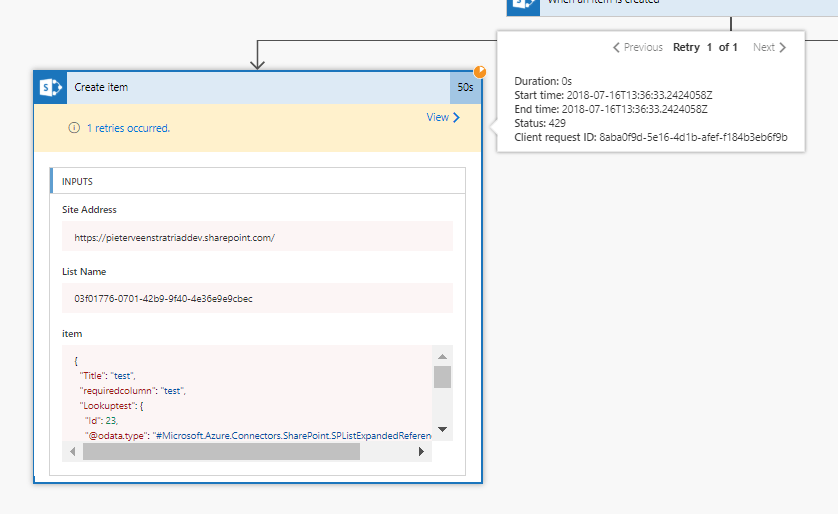
Task: Click the "Title": "test" JSON line
Action: point(107,376)
